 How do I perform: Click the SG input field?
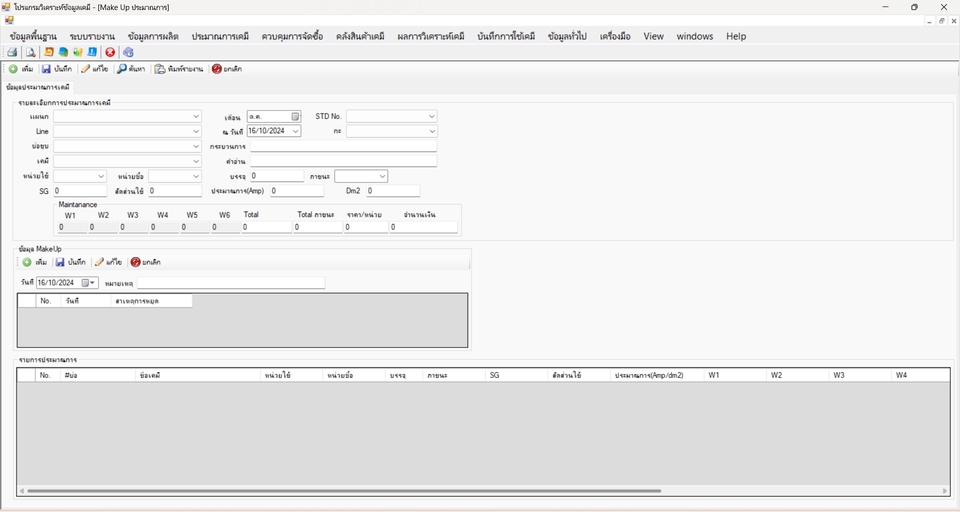point(80,191)
